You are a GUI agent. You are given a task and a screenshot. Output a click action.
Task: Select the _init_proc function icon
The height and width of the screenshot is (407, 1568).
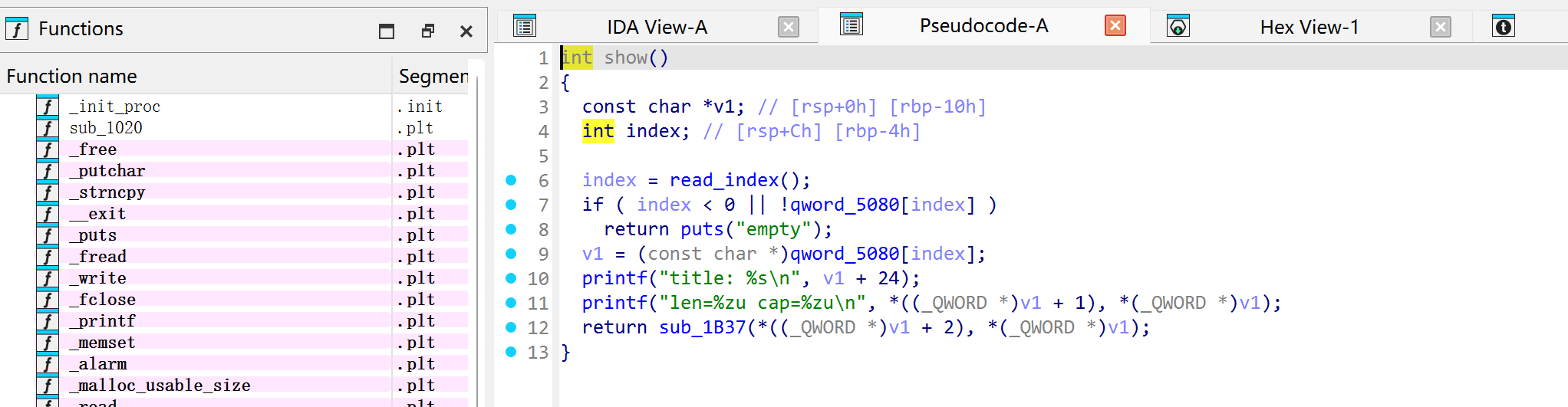pos(48,107)
